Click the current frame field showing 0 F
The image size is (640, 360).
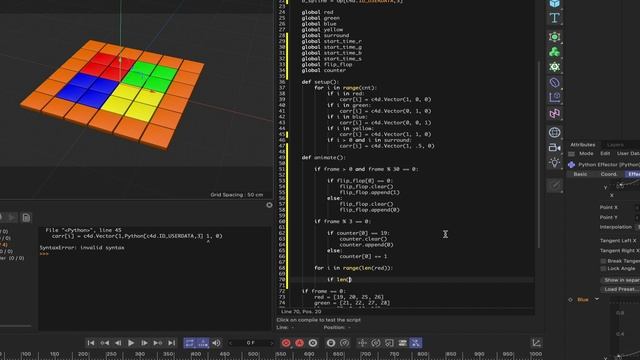251,343
